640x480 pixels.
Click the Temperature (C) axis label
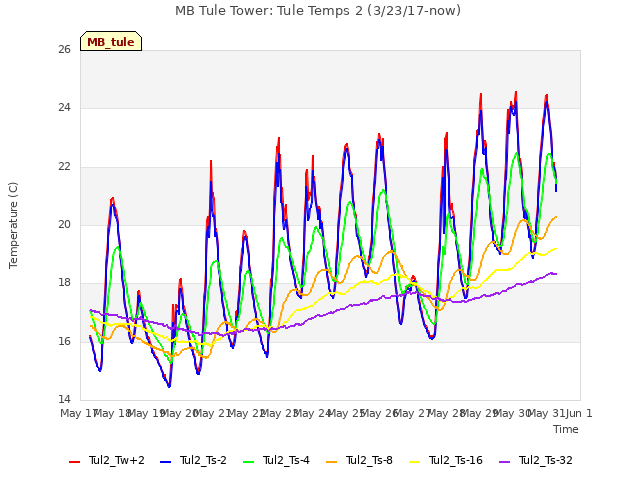coord(13,225)
